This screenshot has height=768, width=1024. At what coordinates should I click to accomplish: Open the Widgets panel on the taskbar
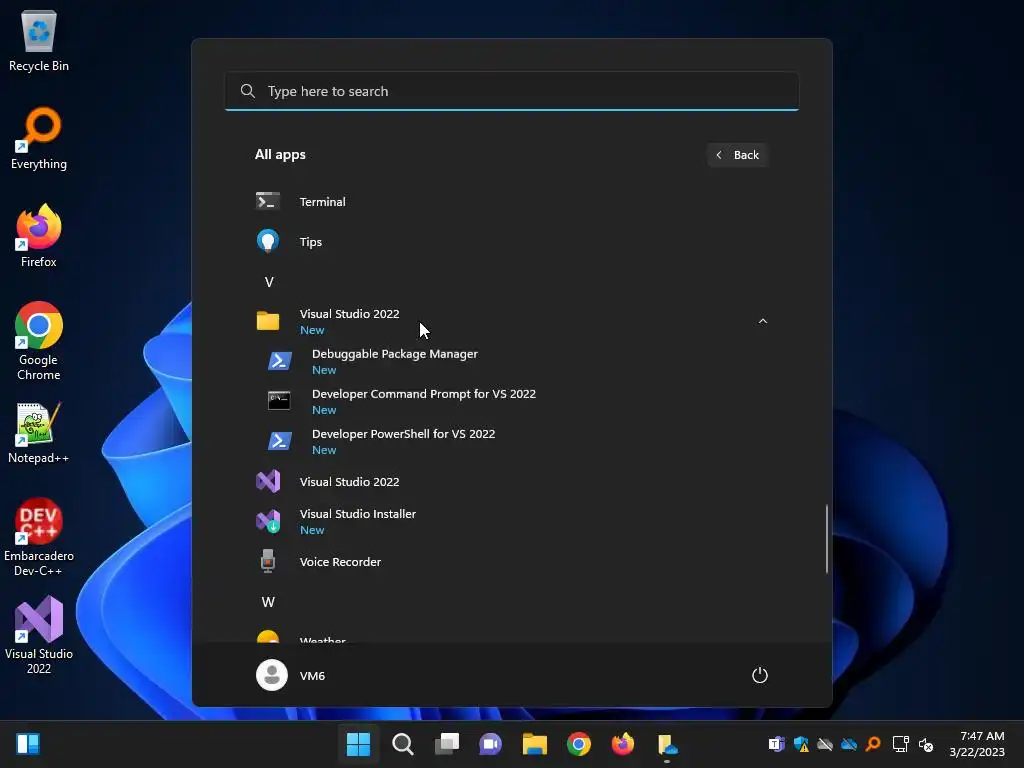point(28,744)
